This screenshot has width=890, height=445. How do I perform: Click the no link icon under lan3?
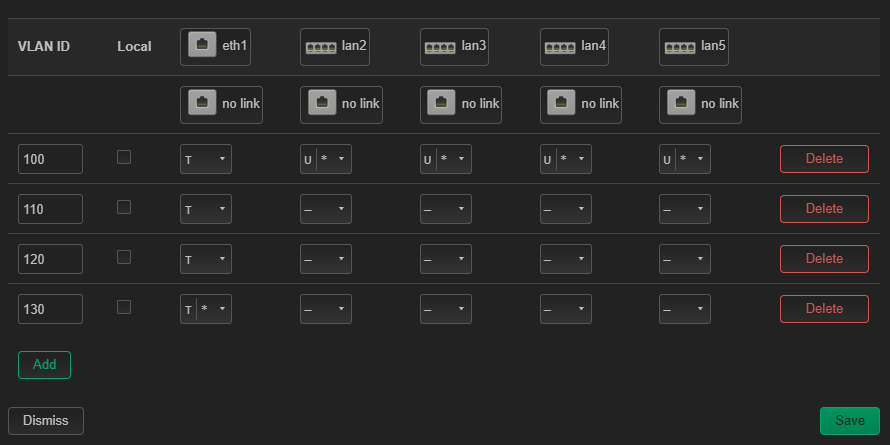(x=442, y=102)
